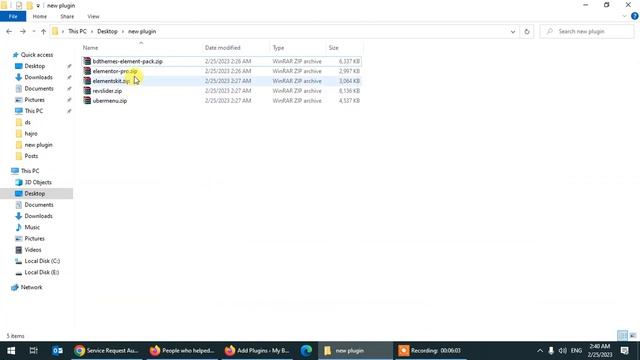Open the ENG language indicator
Viewport: 640px width, 360px height.
pyautogui.click(x=576, y=351)
